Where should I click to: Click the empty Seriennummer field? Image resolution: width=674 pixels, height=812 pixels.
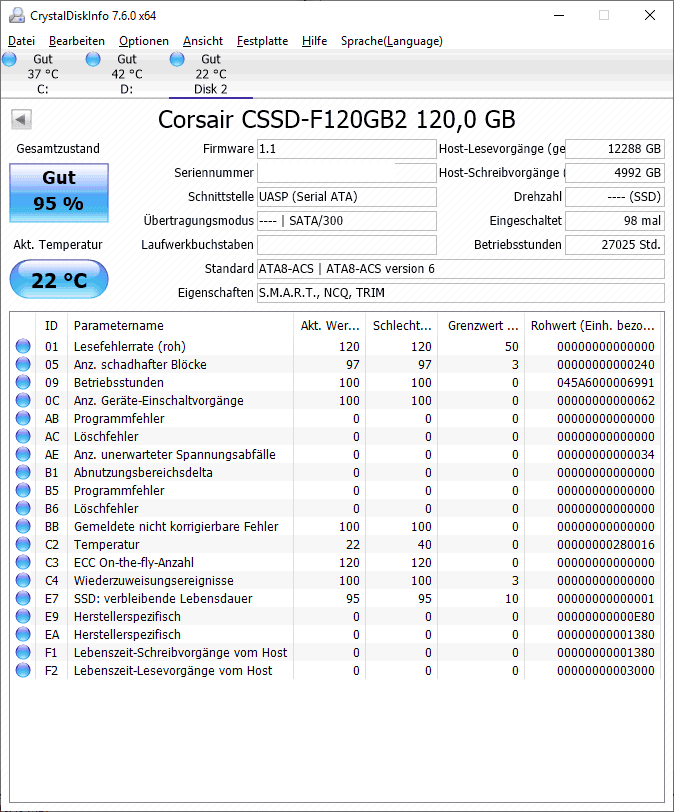coord(347,173)
